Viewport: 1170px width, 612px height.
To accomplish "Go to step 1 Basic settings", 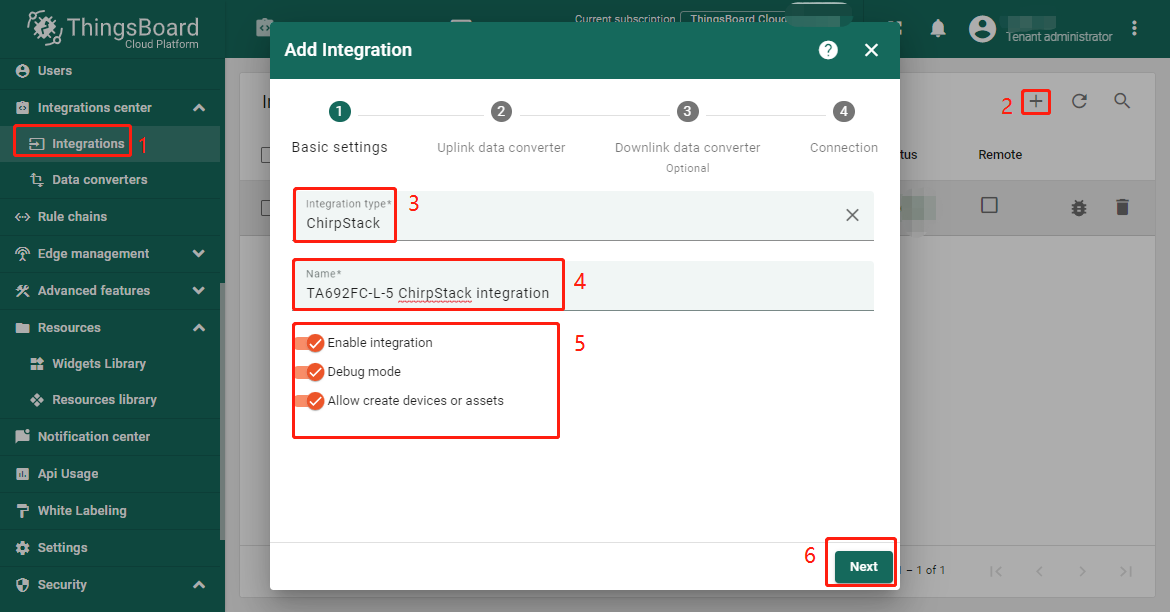I will [339, 128].
